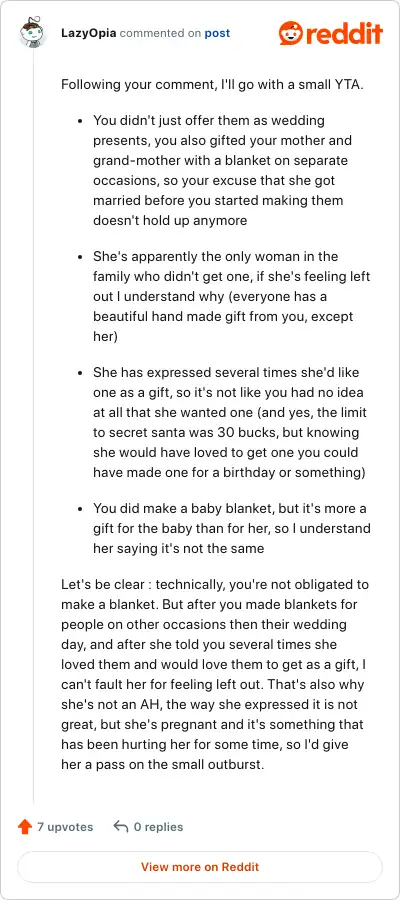Click the "7 upvotes" count
Screen dimensions: 400x900
click(65, 827)
